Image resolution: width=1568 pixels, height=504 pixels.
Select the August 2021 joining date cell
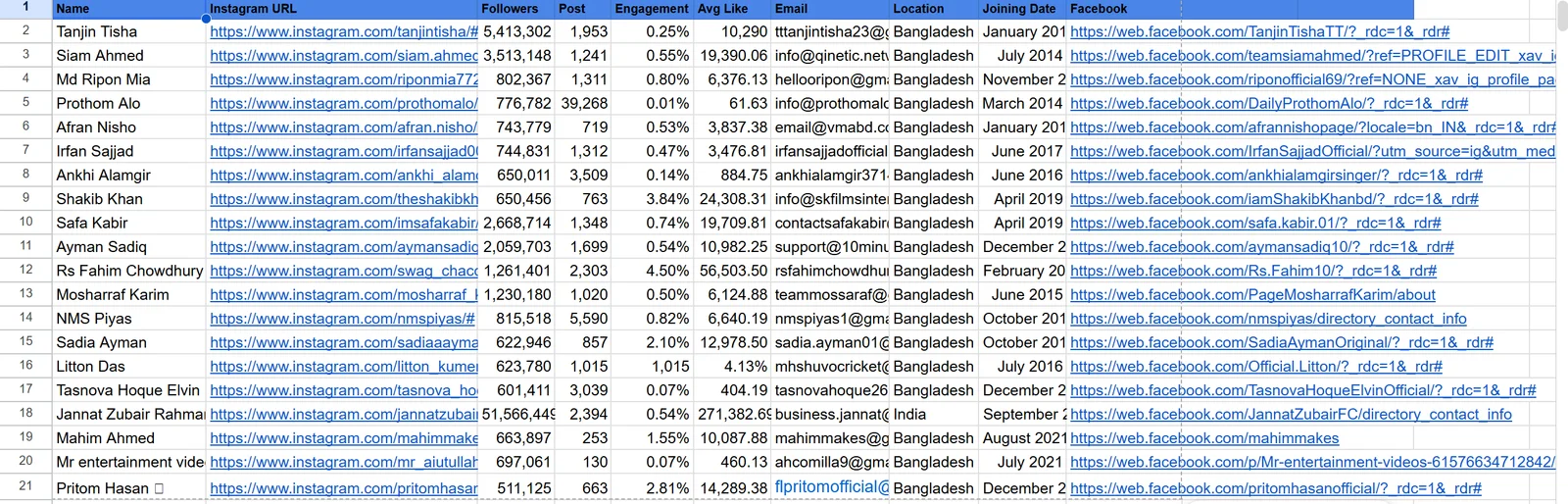coord(1022,438)
